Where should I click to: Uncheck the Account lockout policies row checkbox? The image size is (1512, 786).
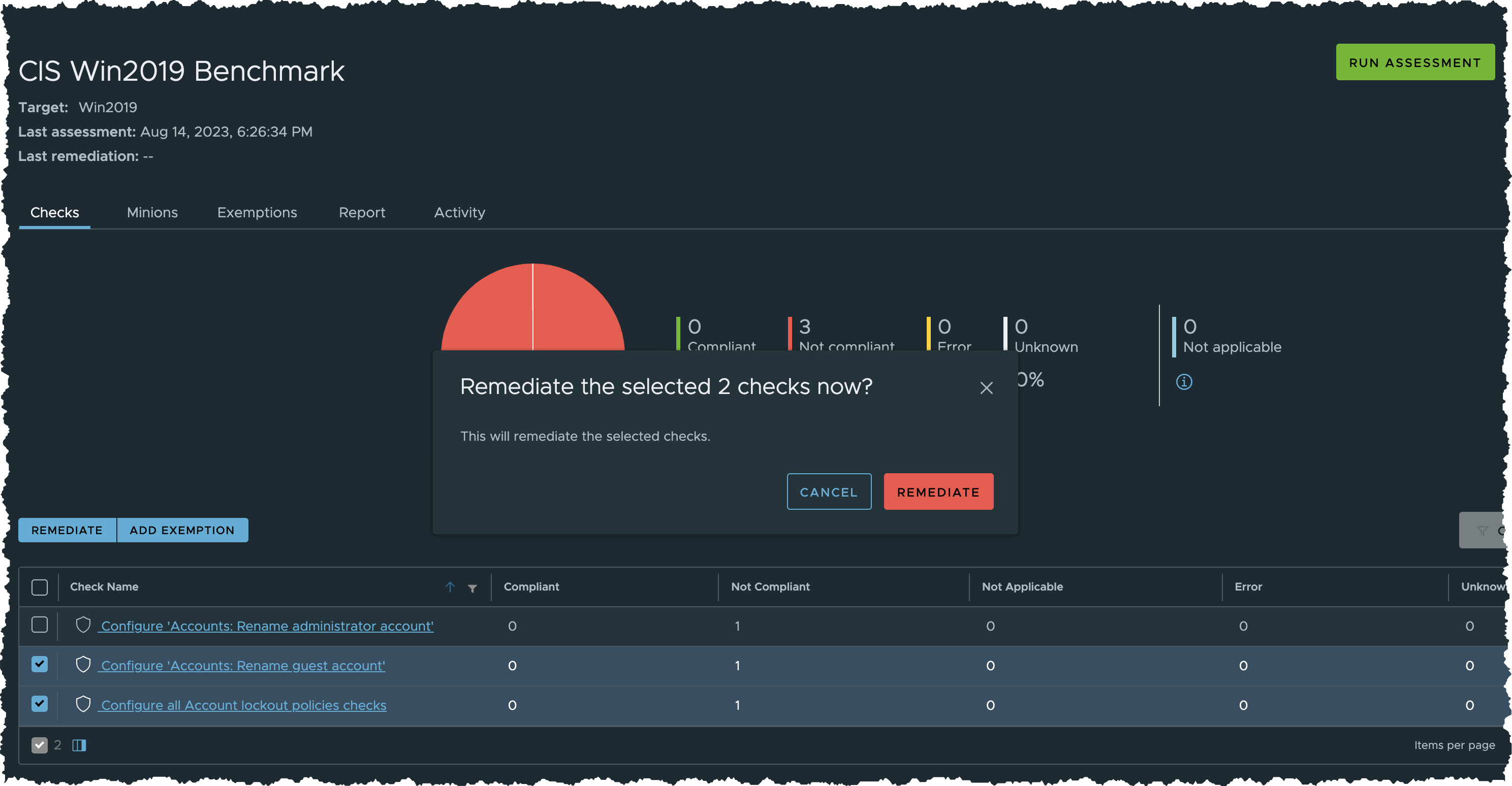pos(39,703)
